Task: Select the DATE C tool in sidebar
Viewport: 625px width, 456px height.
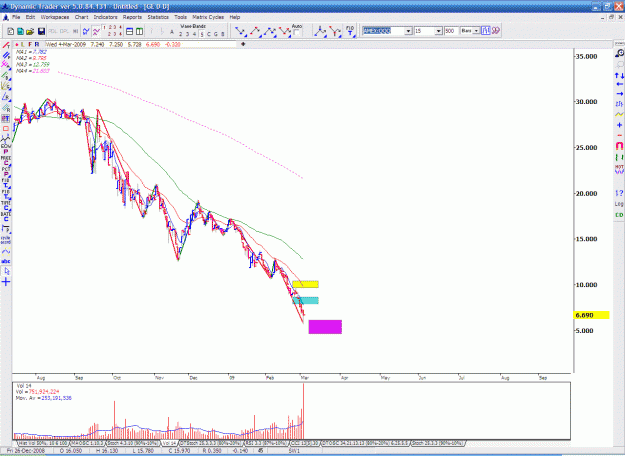Action: click(6, 216)
